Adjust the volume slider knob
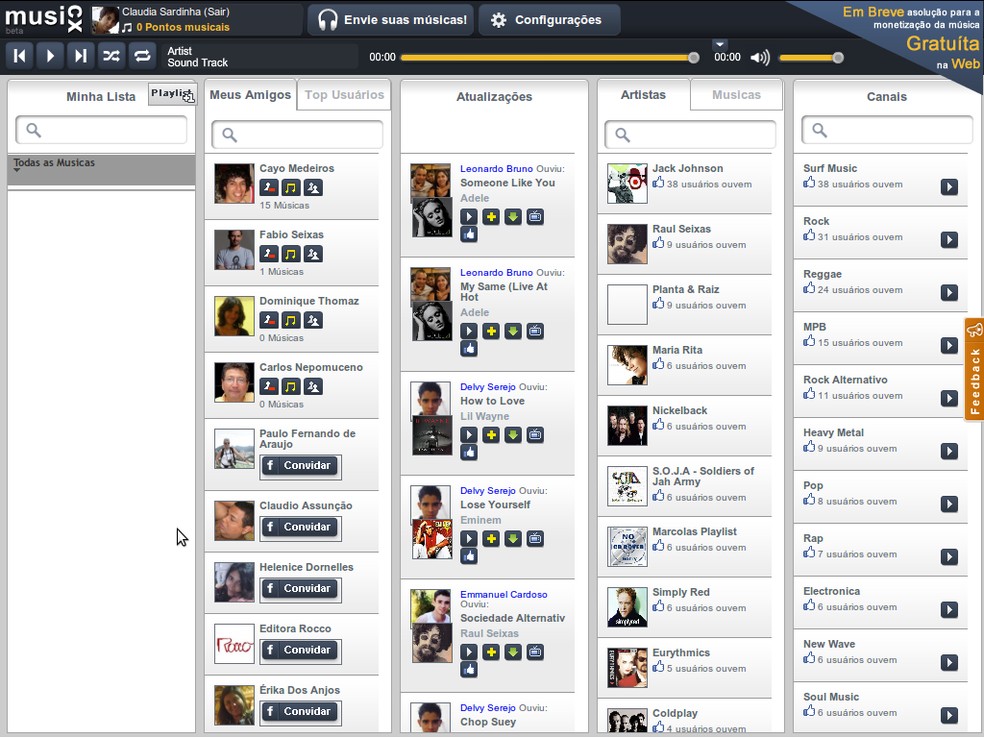The image size is (984, 738). (x=838, y=58)
